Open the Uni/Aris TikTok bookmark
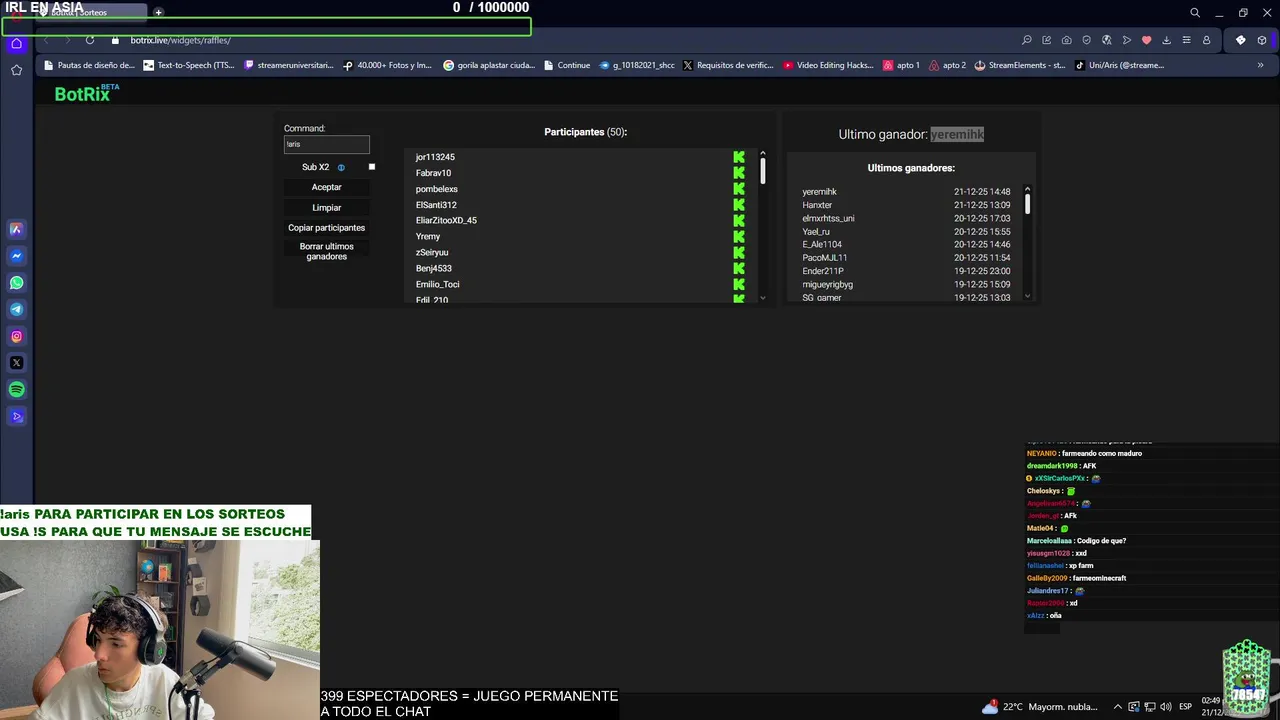 tap(1119, 65)
